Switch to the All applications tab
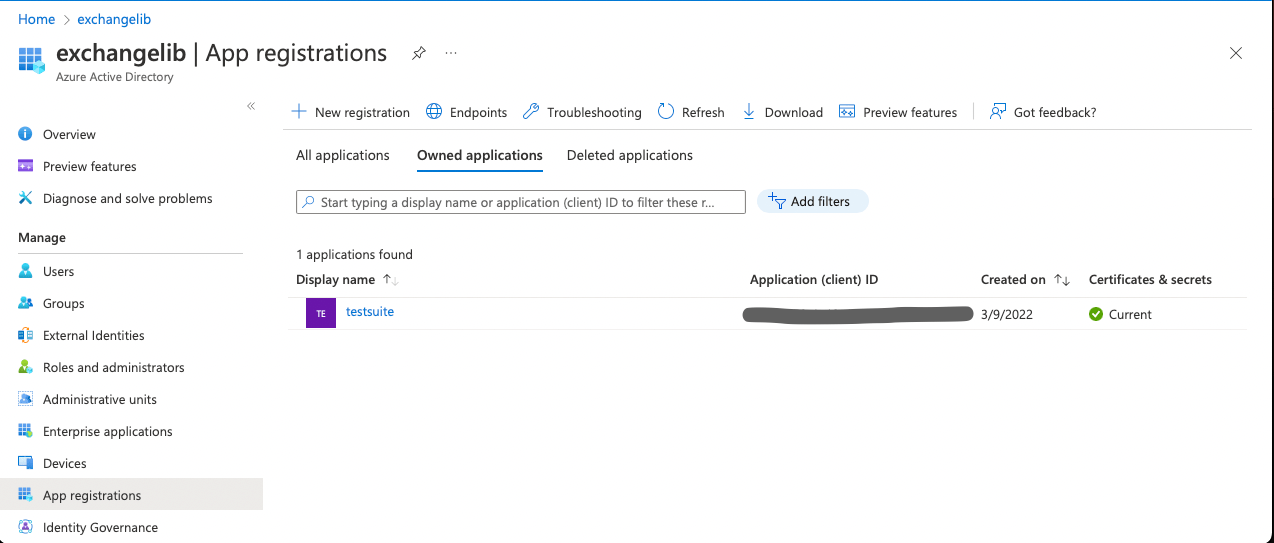Image resolution: width=1274 pixels, height=543 pixels. click(343, 155)
